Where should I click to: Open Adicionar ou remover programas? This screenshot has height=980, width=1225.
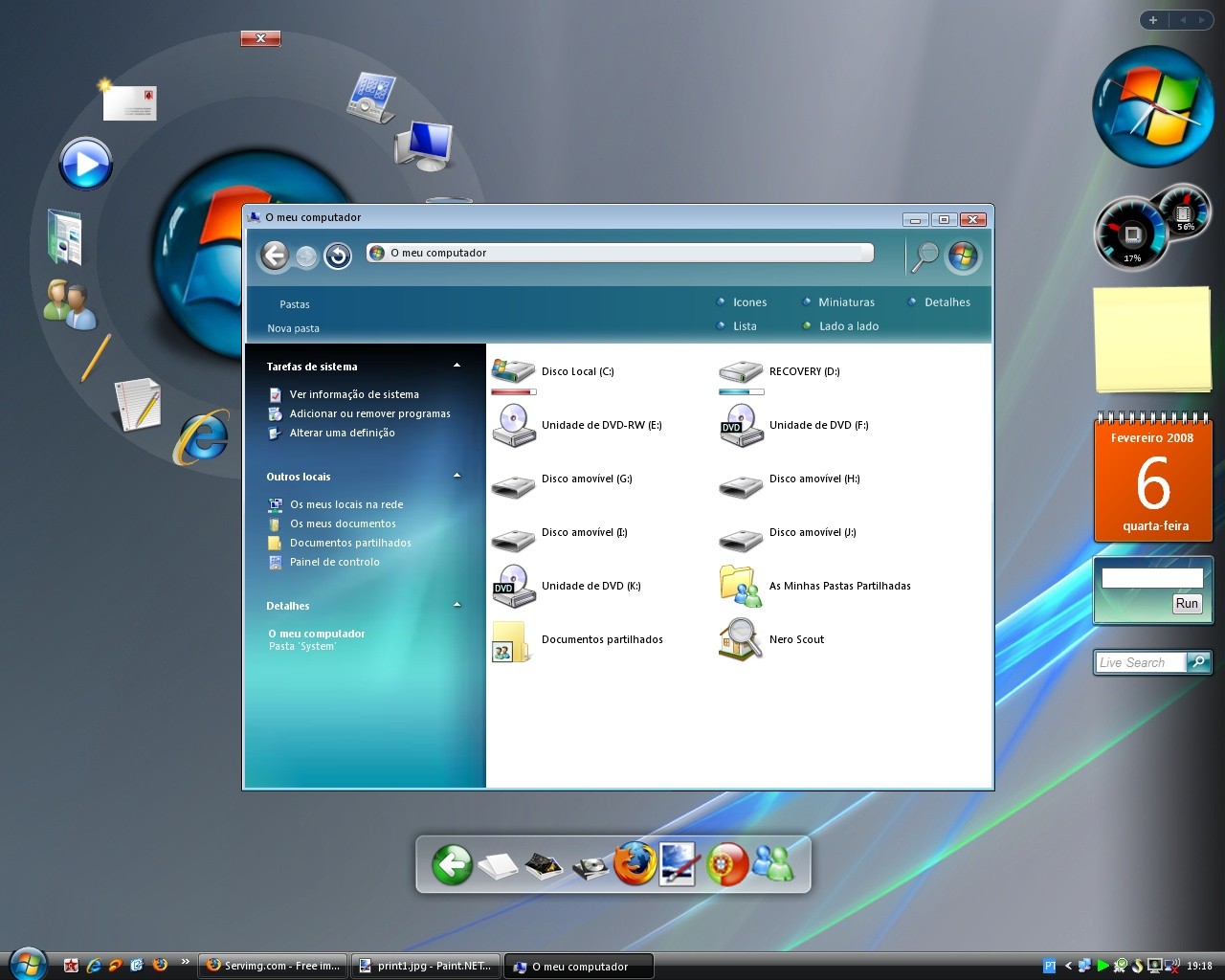pos(370,413)
